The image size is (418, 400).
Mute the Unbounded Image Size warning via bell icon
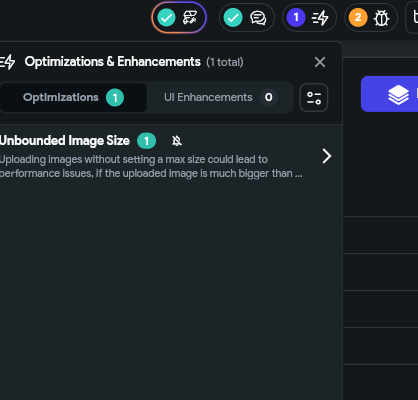click(x=177, y=141)
